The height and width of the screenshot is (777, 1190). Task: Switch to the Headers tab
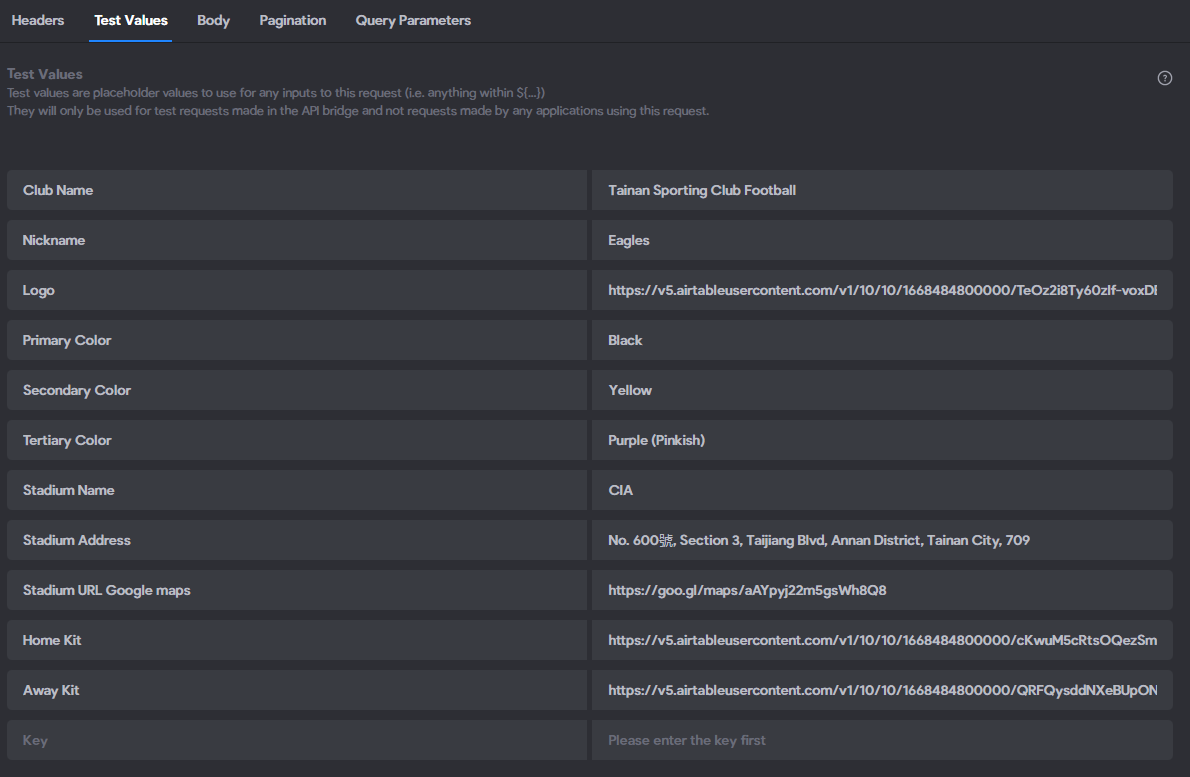38,20
